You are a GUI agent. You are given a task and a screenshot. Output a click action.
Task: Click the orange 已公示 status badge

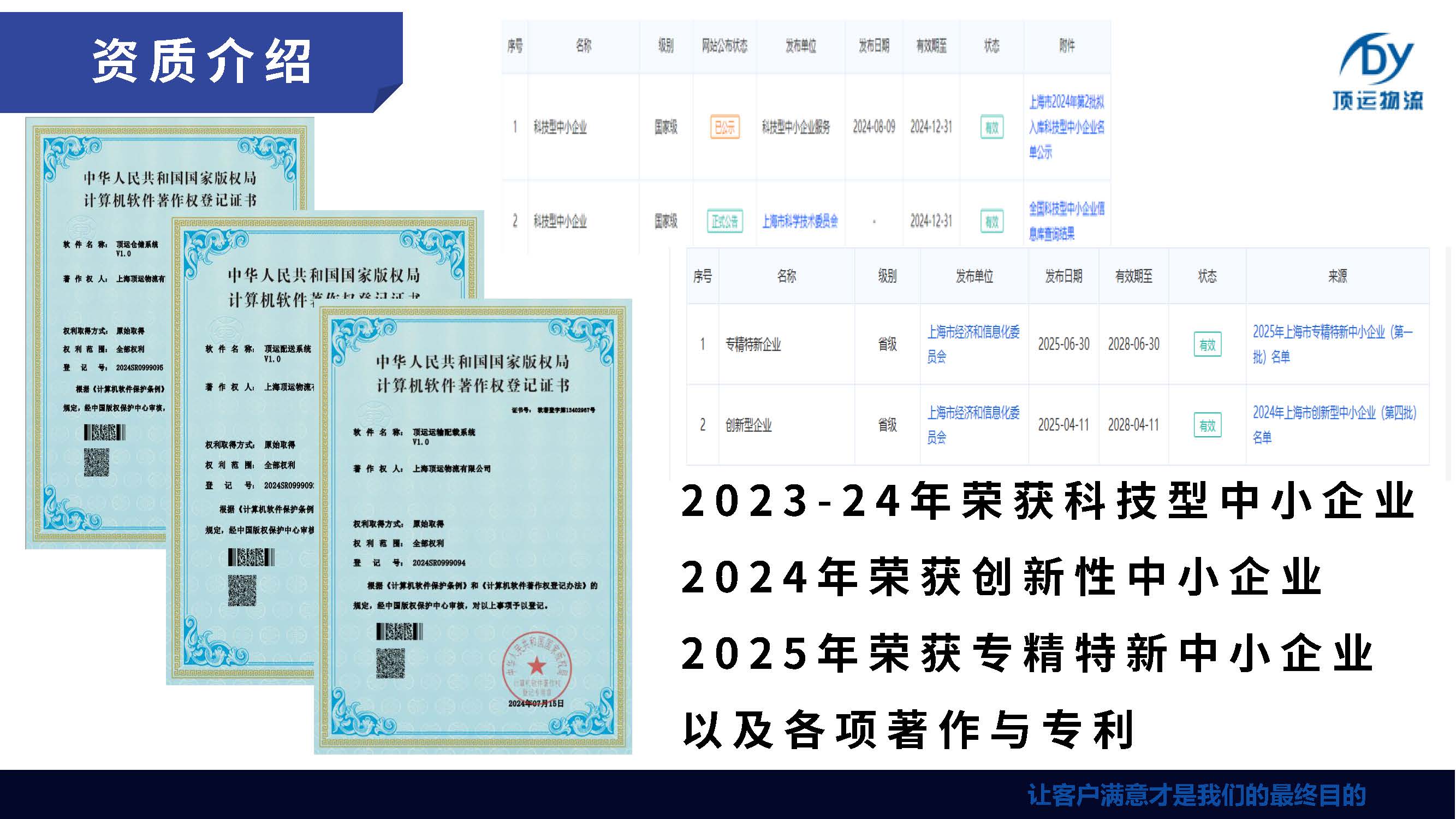[x=724, y=127]
